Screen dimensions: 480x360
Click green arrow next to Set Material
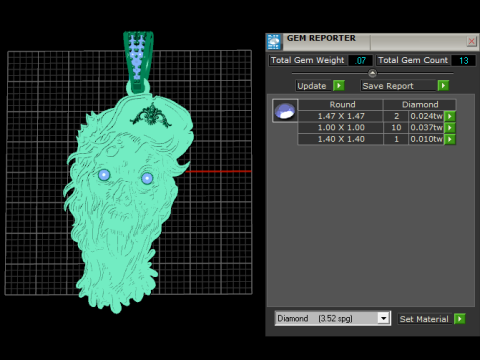pyautogui.click(x=459, y=319)
